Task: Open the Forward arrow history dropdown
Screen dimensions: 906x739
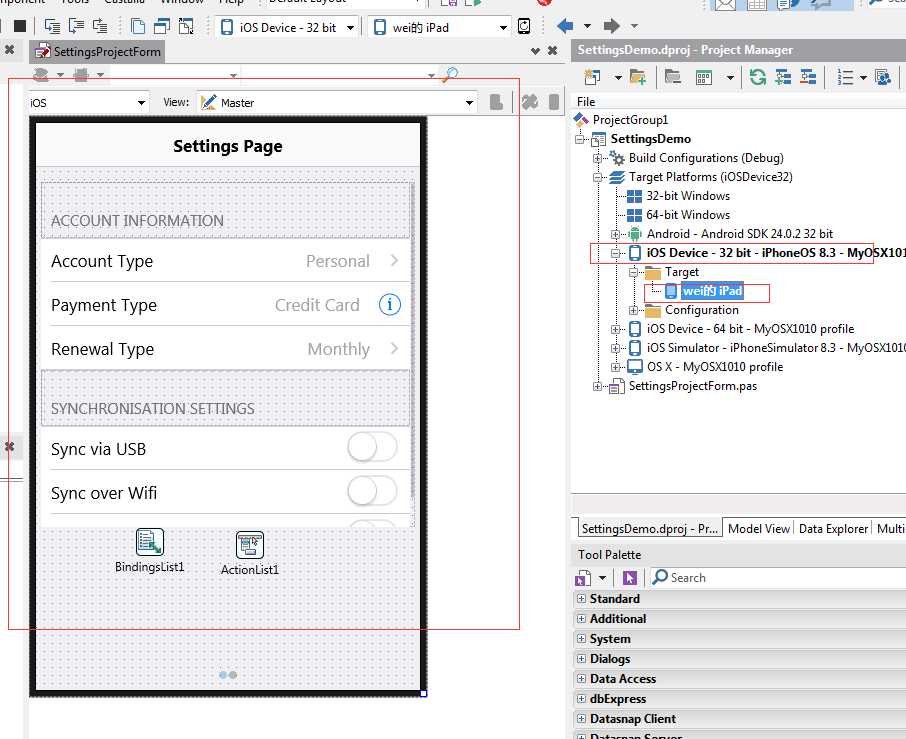Action: 634,26
